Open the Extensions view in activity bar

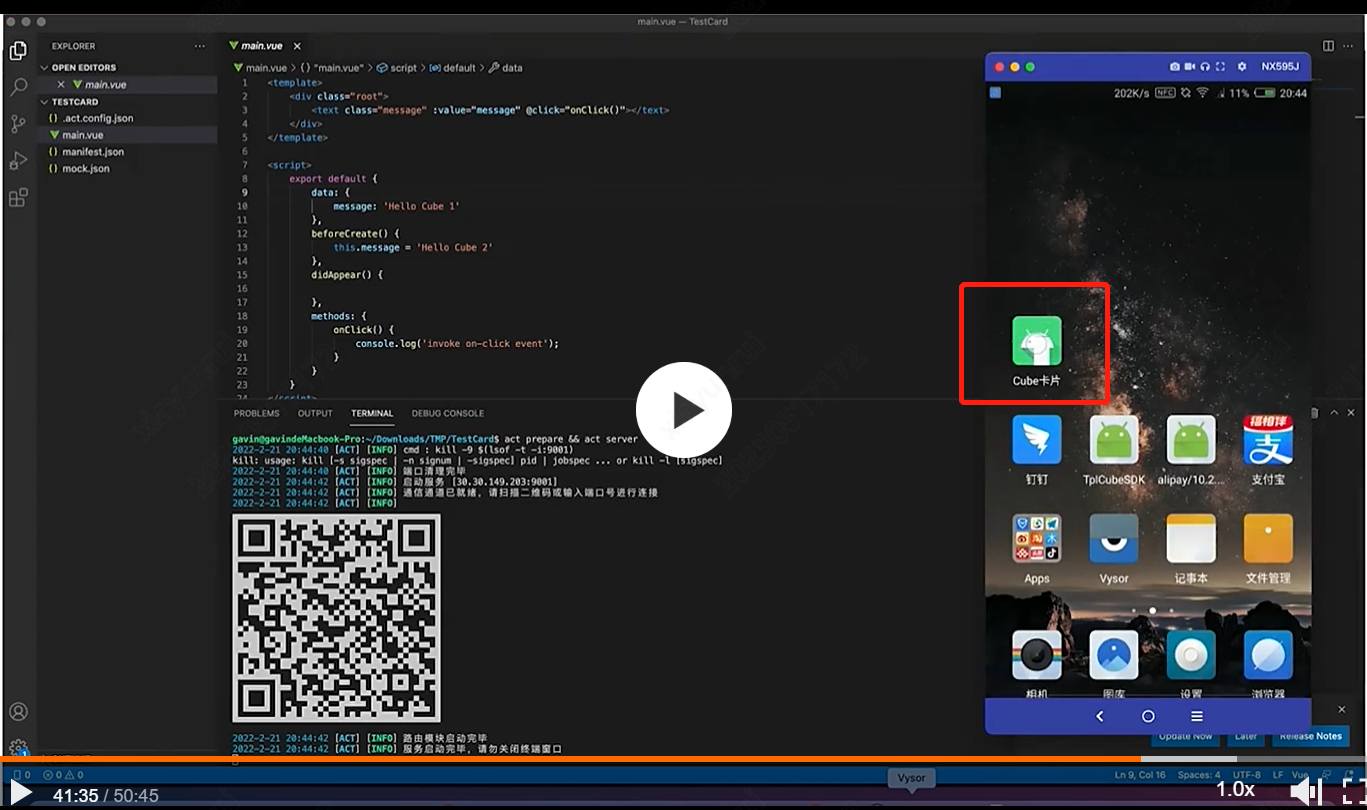[18, 198]
